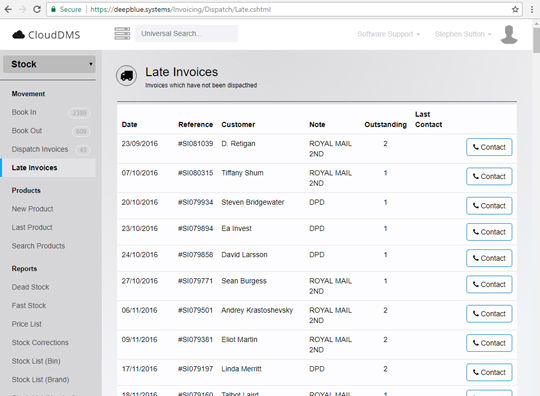Click the user avatar silhouette

click(x=509, y=34)
